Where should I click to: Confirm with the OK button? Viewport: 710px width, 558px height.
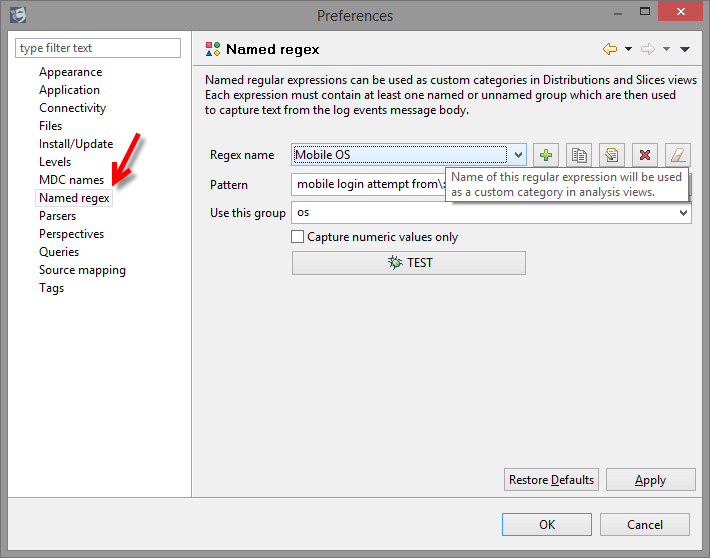[x=547, y=524]
